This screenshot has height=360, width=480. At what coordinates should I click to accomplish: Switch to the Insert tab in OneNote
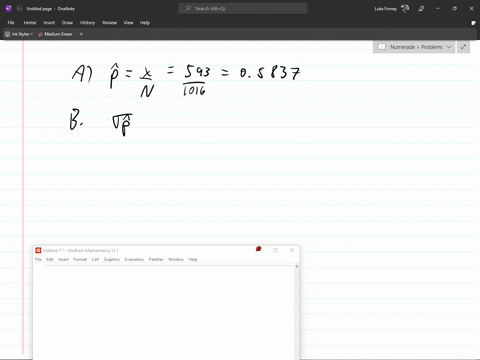click(49, 23)
